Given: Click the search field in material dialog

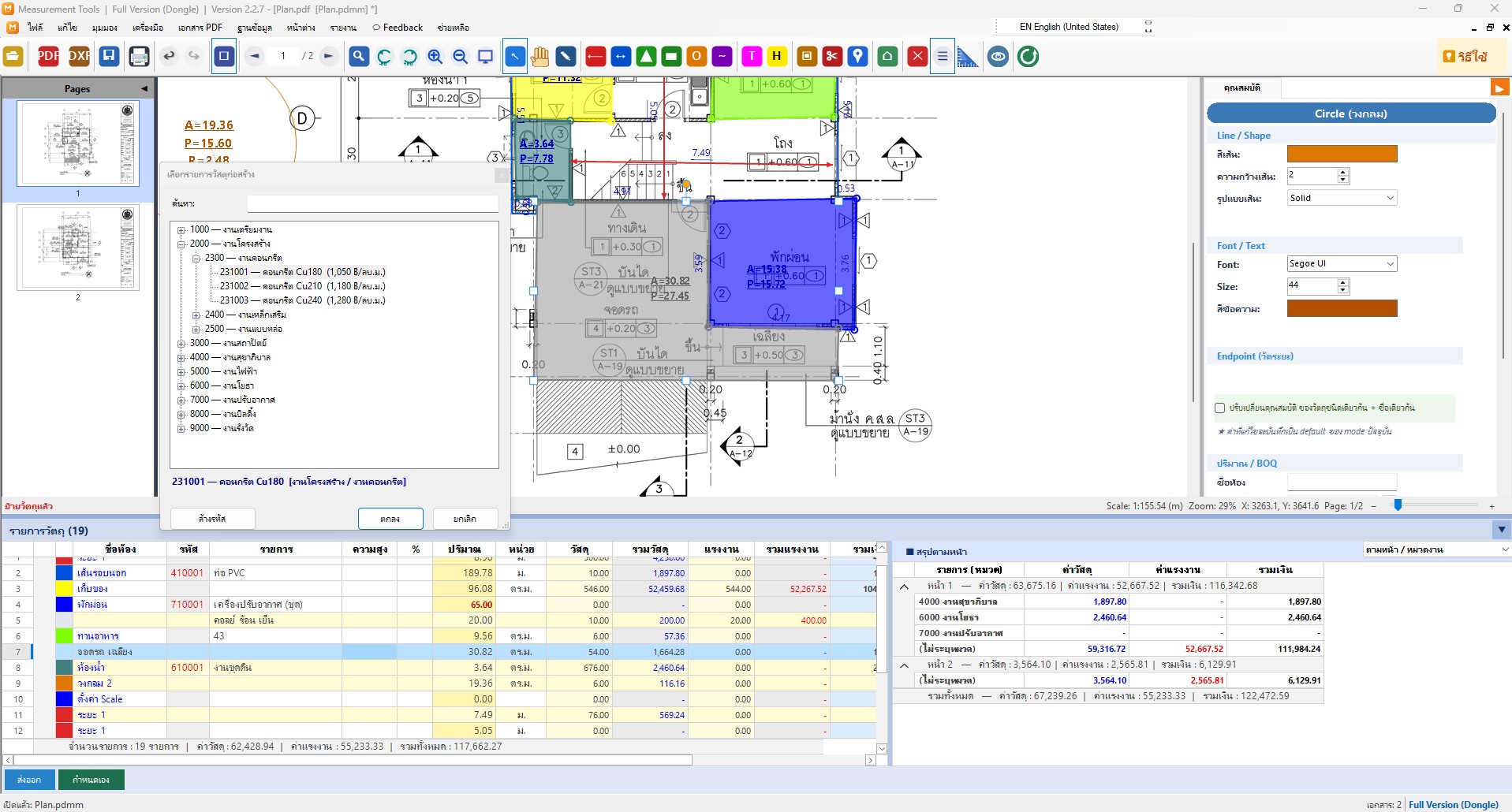Looking at the screenshot, I should [372, 203].
